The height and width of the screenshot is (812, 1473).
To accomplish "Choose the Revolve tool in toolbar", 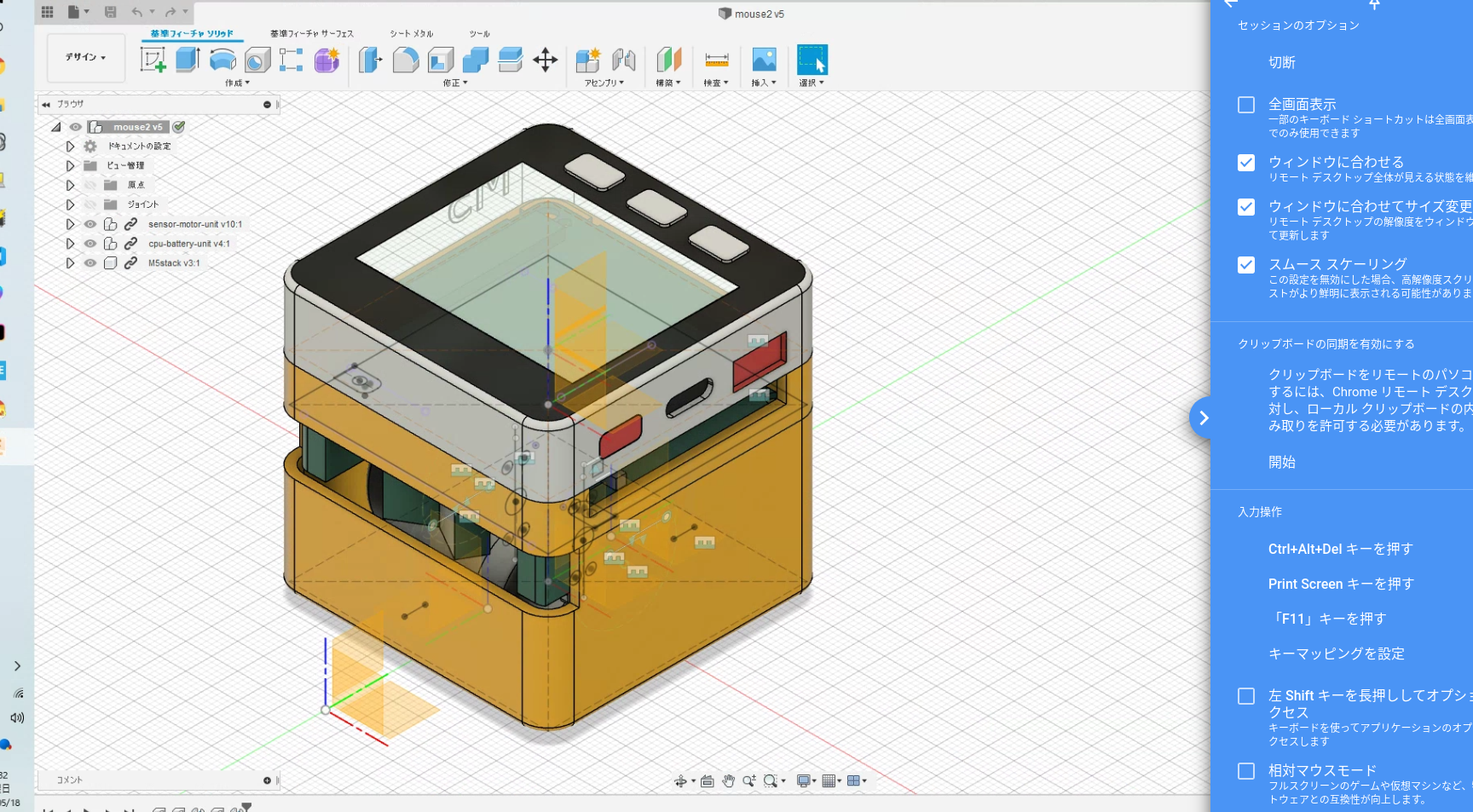I will (222, 60).
